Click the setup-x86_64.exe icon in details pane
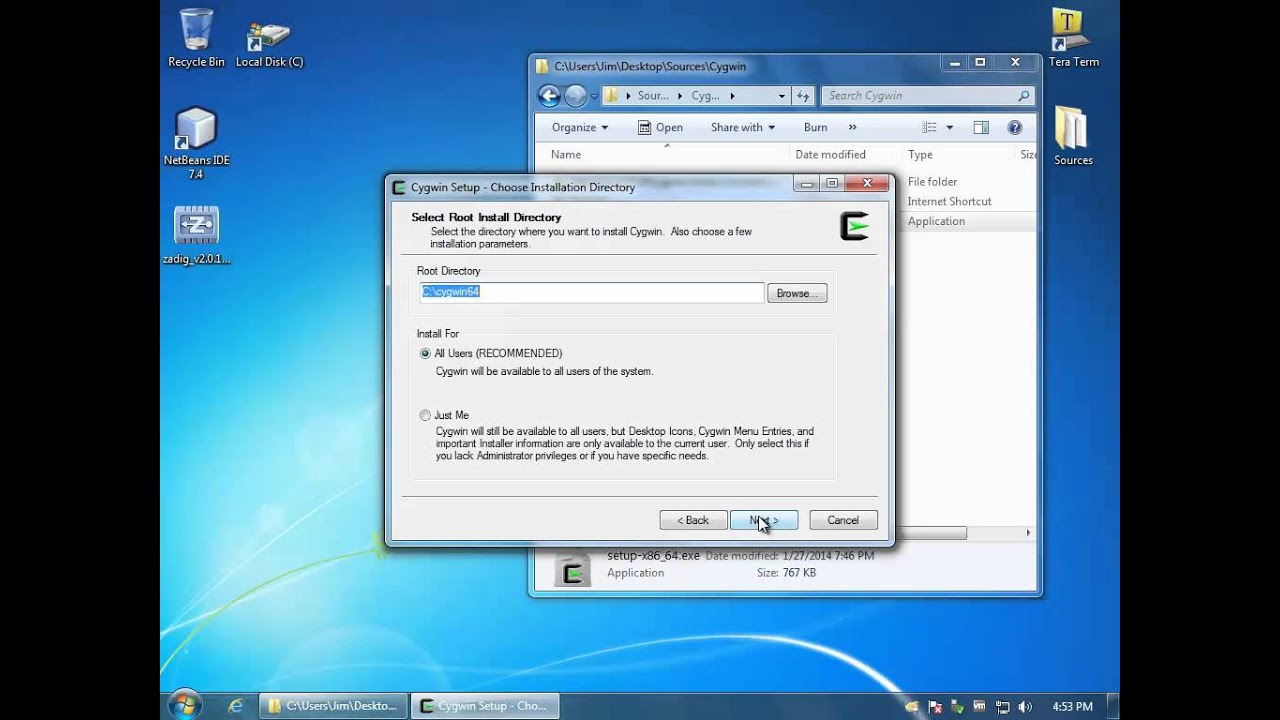 [x=572, y=570]
